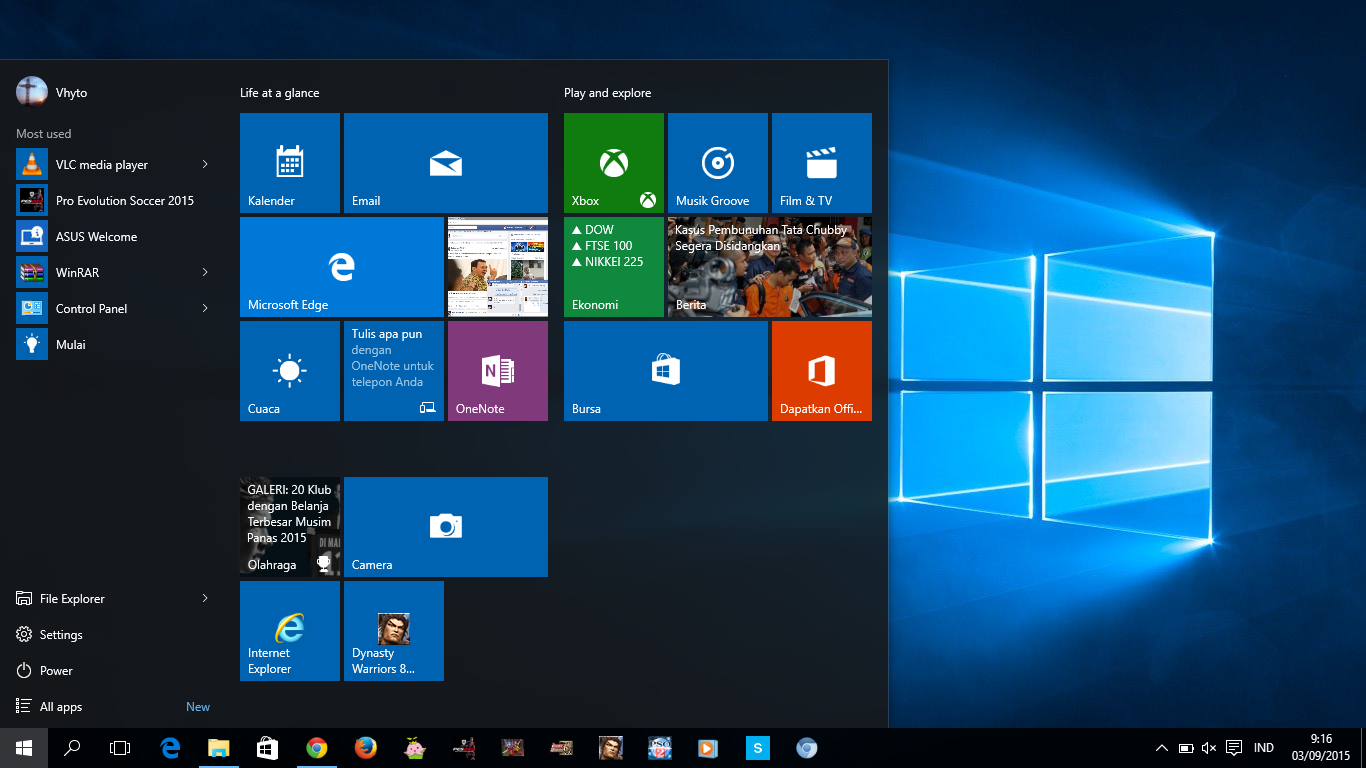Click the Dapatkan Office tile

(822, 371)
